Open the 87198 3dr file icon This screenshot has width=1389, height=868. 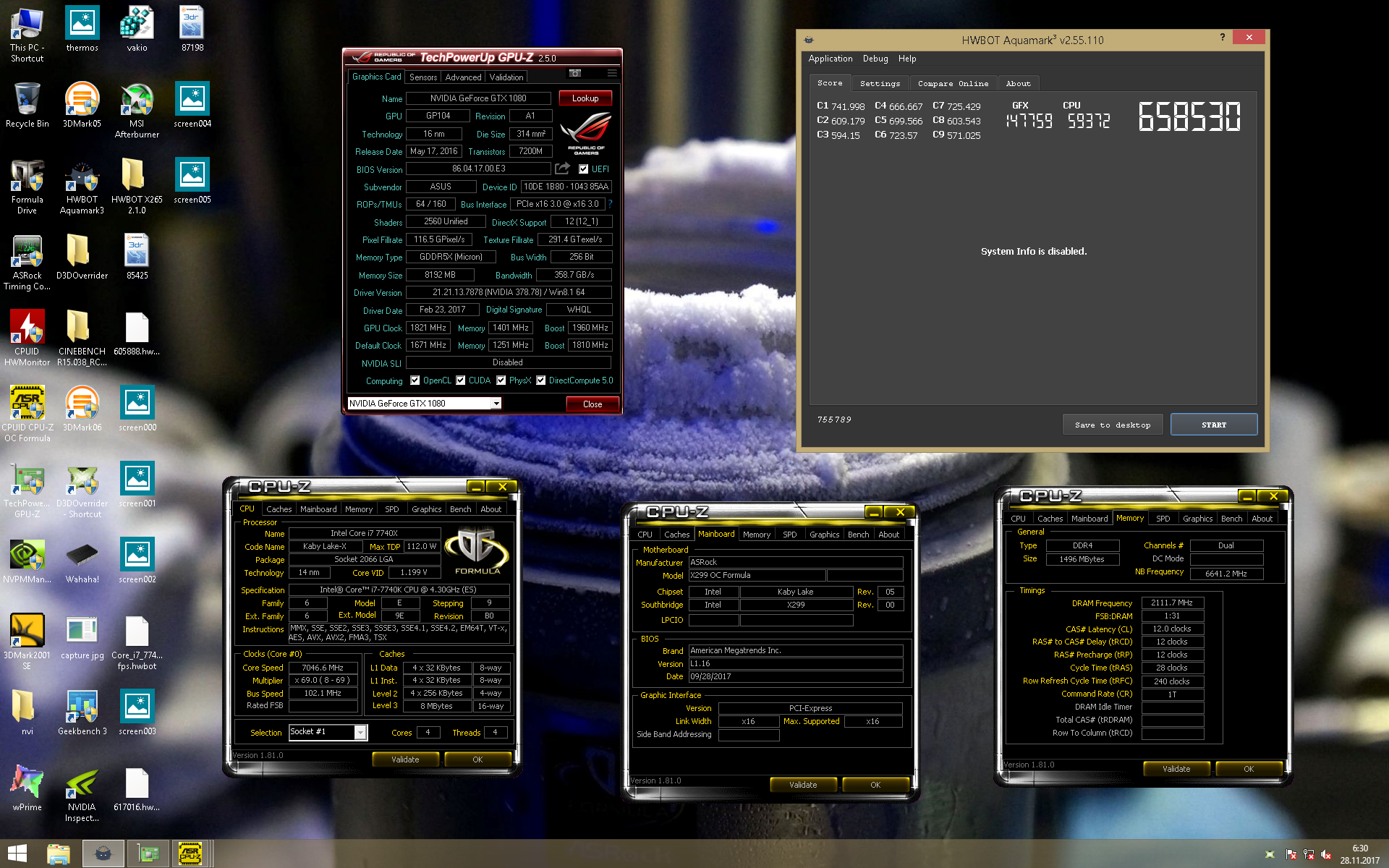click(192, 29)
